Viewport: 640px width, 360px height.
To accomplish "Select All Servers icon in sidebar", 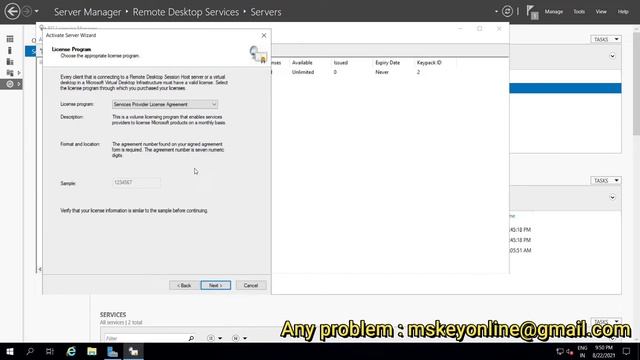I will click(10, 62).
